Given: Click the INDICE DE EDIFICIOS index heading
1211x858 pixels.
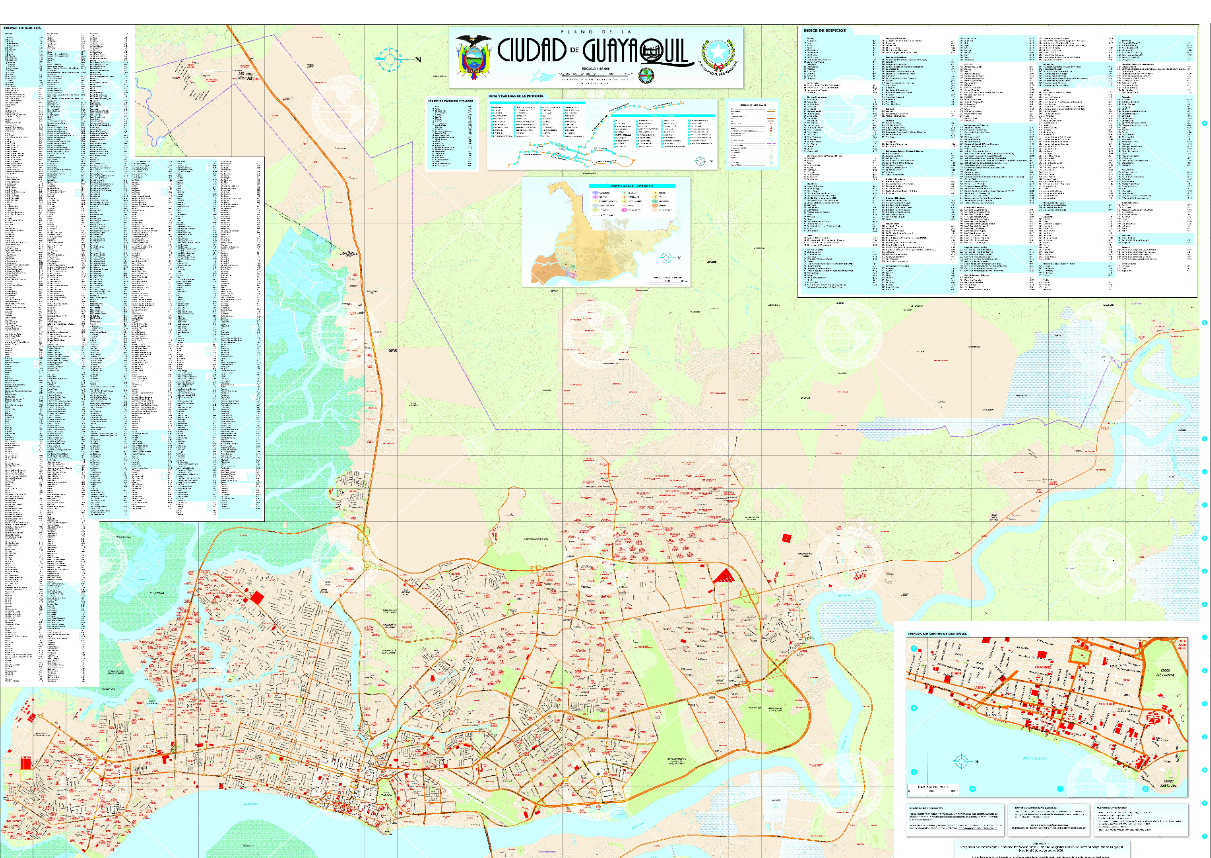Looking at the screenshot, I should [x=824, y=31].
